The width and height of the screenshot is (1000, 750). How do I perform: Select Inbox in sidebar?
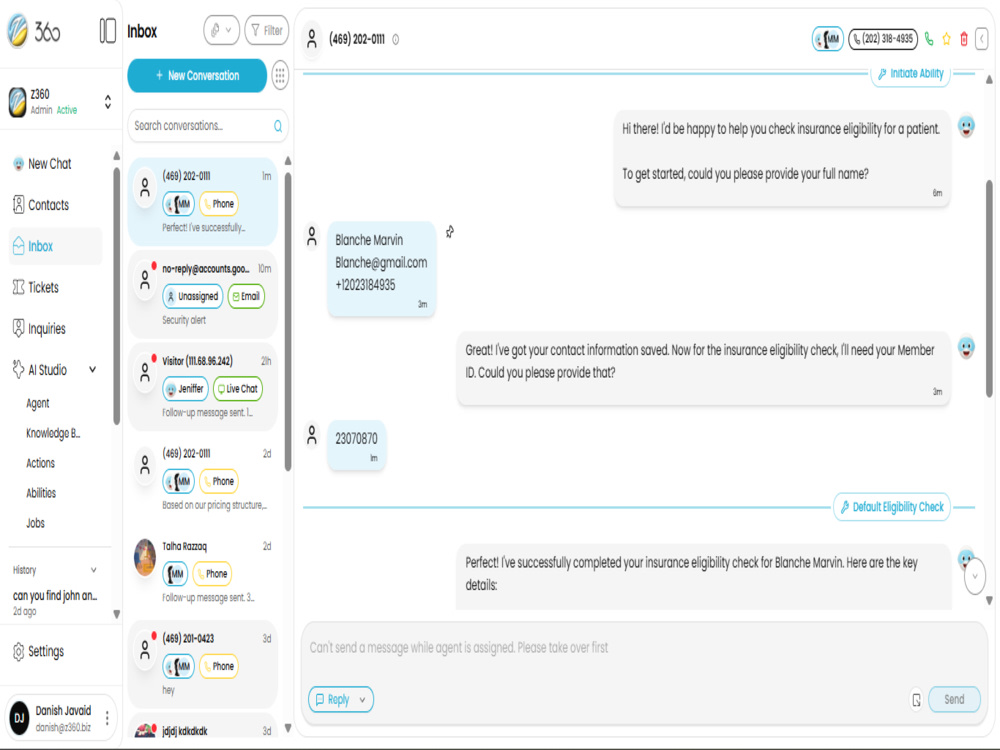pos(56,246)
